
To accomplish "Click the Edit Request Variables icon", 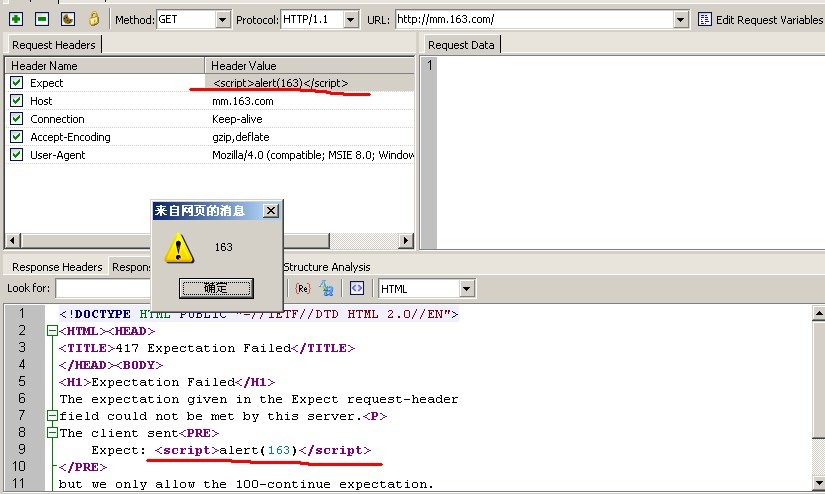I will (705, 19).
